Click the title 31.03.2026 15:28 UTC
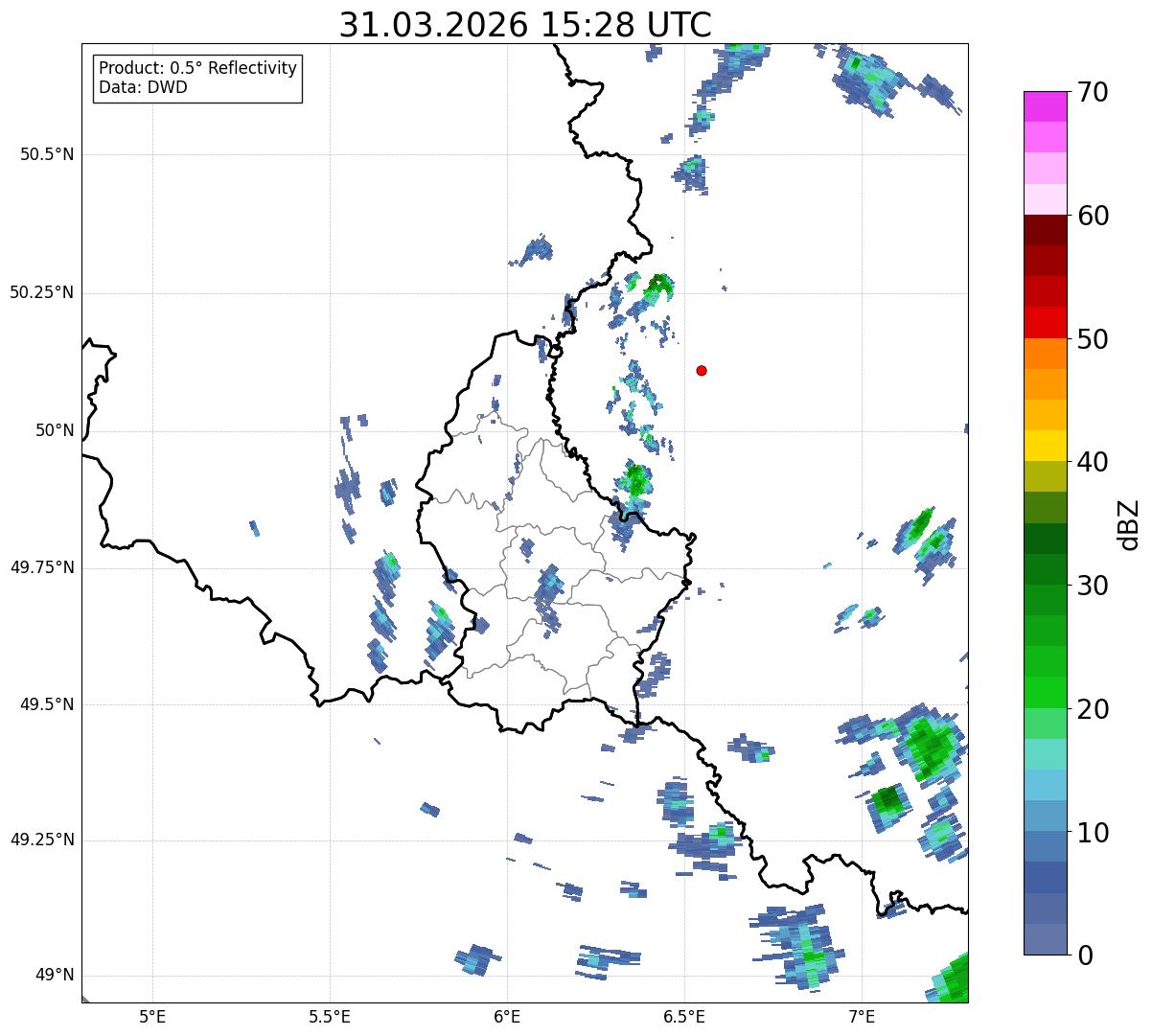1152x1036 pixels. (x=525, y=25)
